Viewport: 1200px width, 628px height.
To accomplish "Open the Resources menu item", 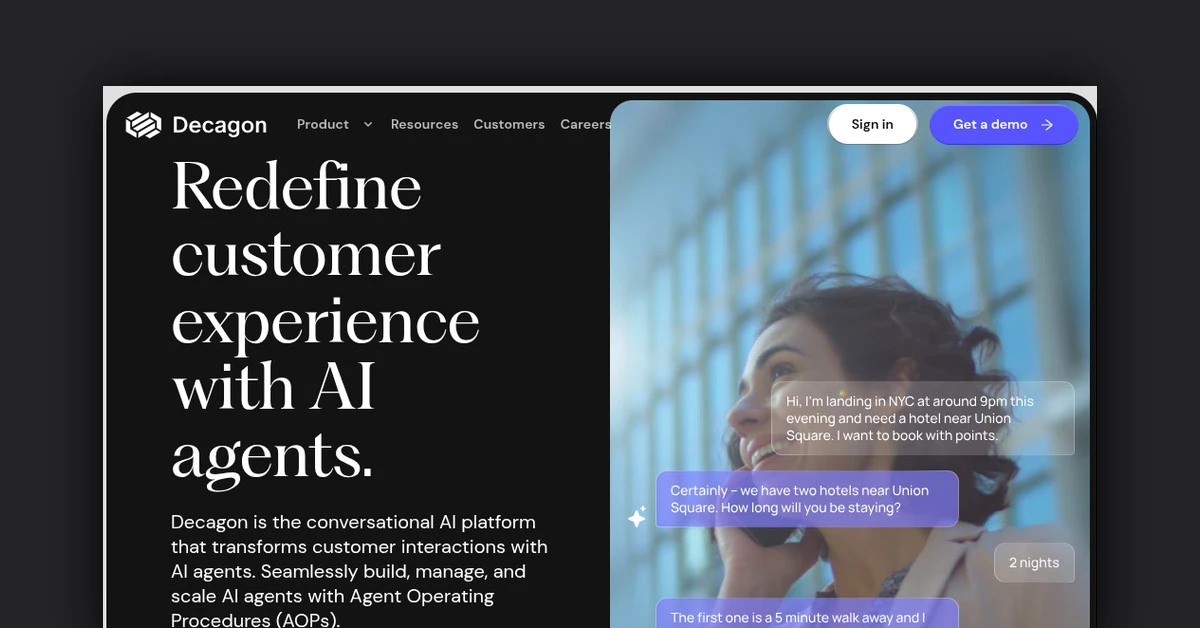I will pos(424,125).
